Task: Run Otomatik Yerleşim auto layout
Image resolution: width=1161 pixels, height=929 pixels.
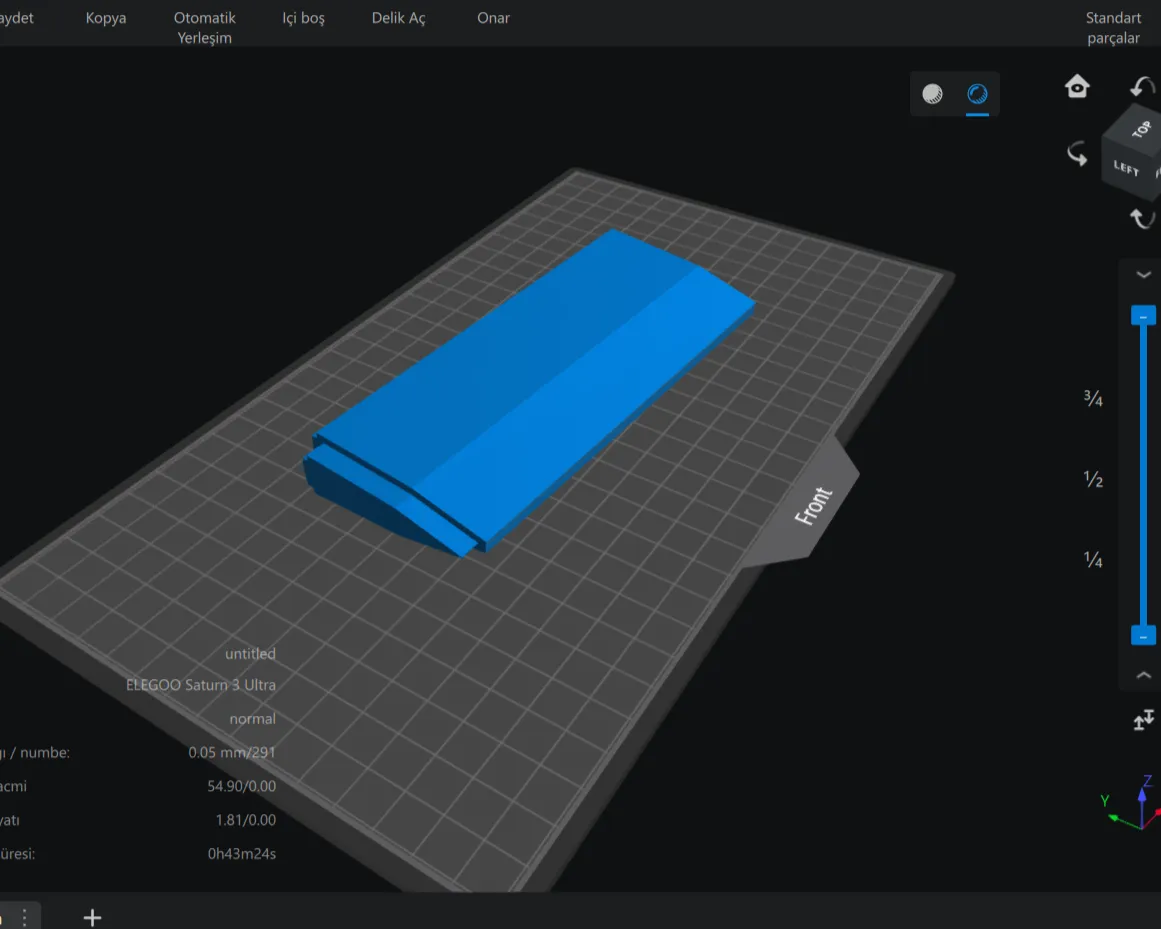Action: pyautogui.click(x=204, y=27)
